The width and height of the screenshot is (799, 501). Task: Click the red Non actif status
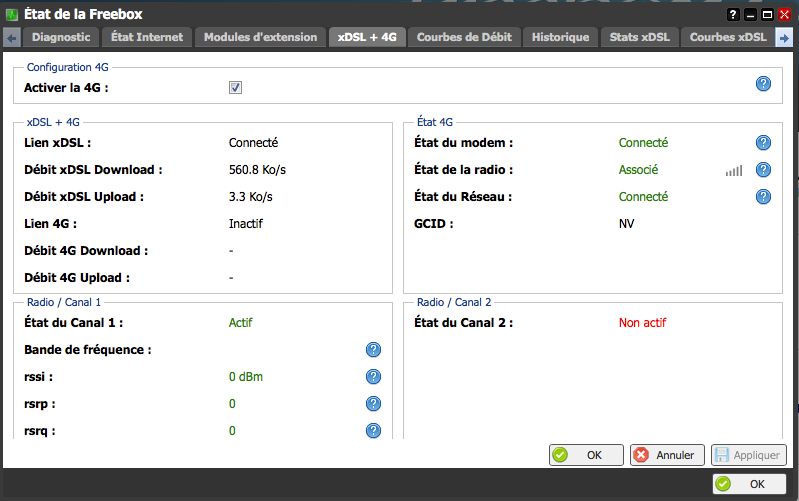click(642, 323)
